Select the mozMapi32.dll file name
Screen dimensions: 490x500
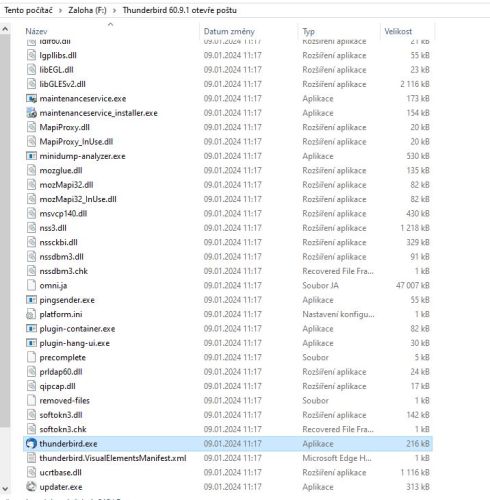[x=66, y=185]
